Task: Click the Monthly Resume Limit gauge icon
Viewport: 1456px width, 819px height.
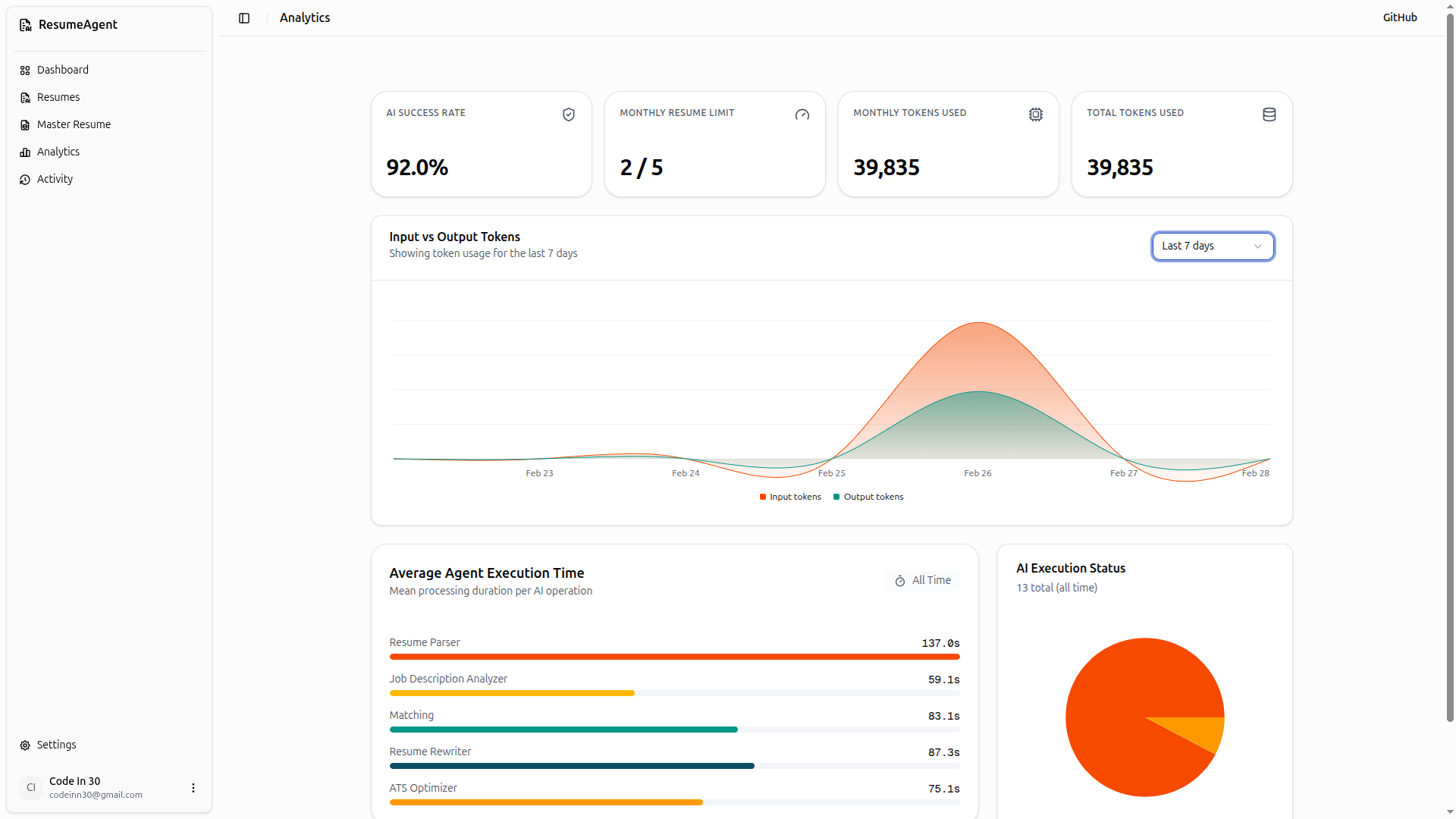Action: [802, 115]
